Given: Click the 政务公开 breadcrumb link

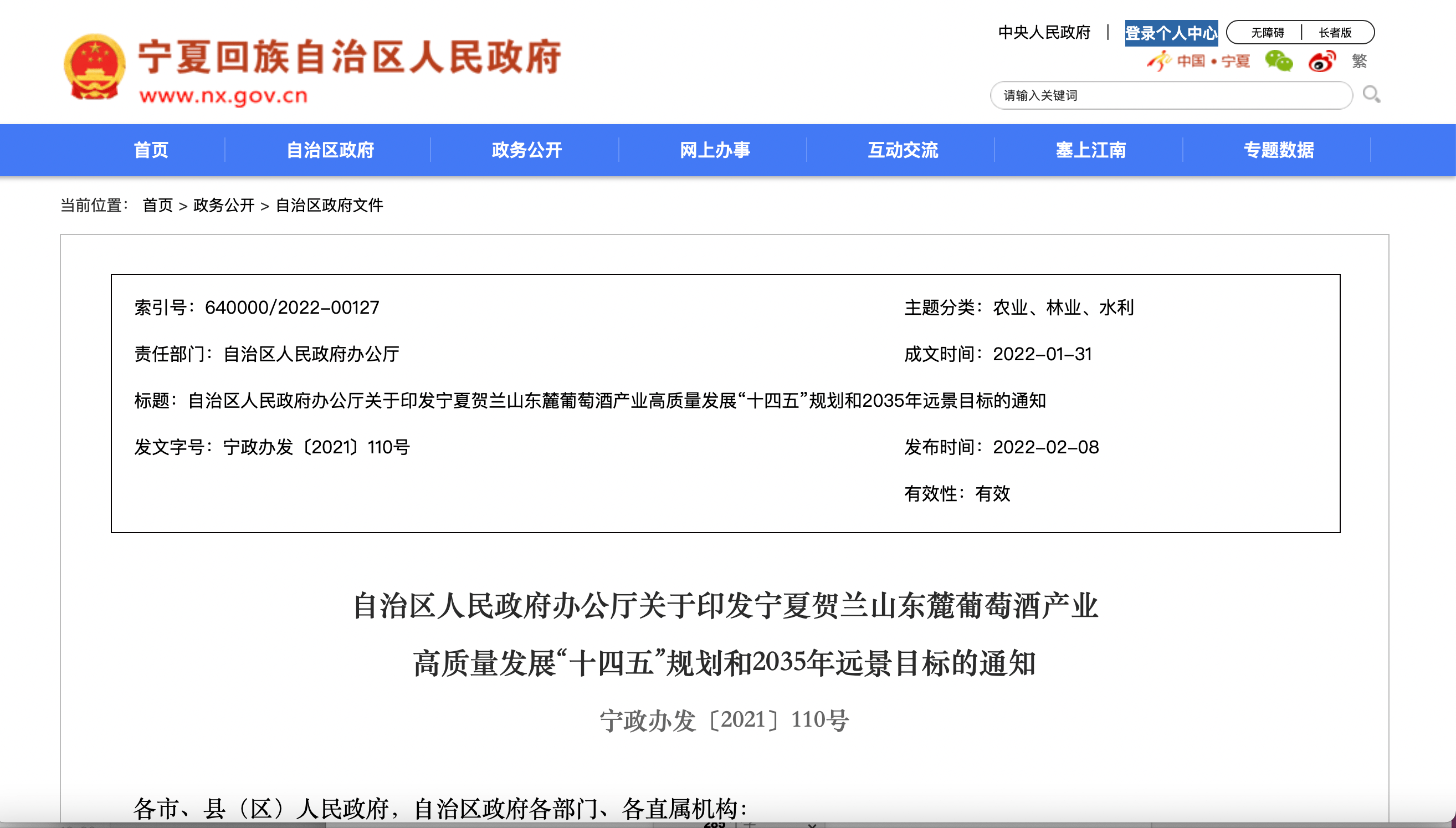Looking at the screenshot, I should (x=224, y=207).
